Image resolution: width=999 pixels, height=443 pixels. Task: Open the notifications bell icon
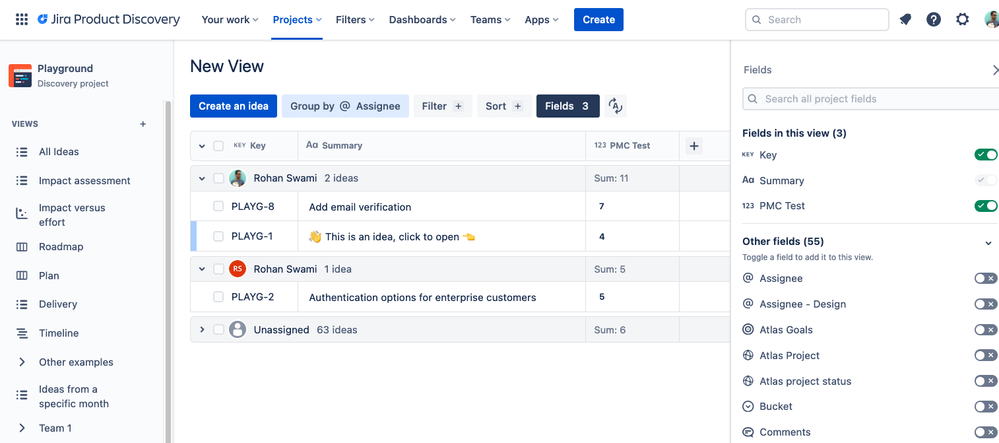pos(905,20)
